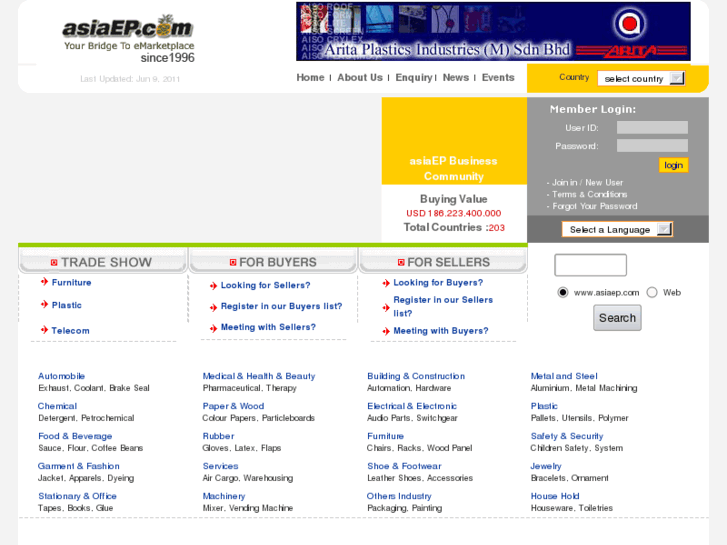727x545 pixels.
Task: Open the Automobile category
Action: click(61, 376)
